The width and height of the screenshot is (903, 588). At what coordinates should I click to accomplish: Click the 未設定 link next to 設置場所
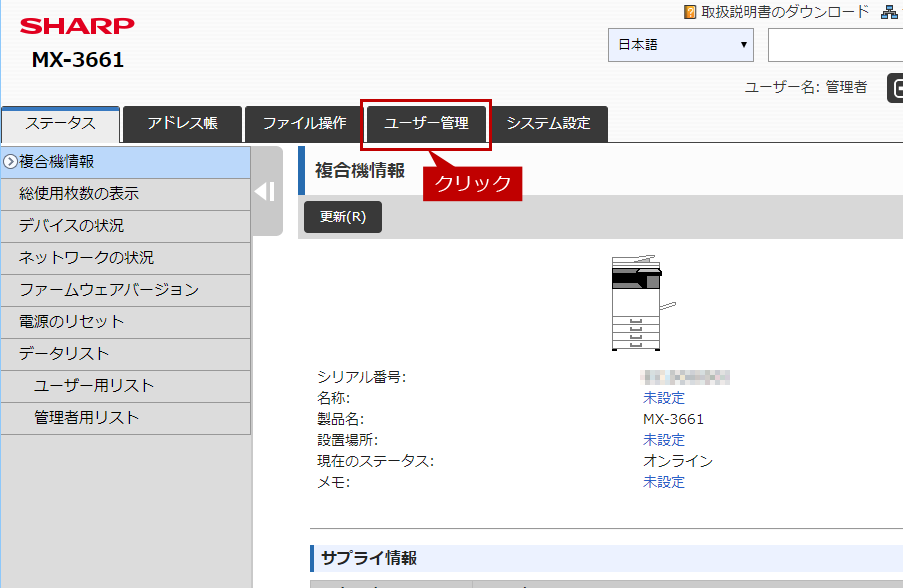coord(663,440)
